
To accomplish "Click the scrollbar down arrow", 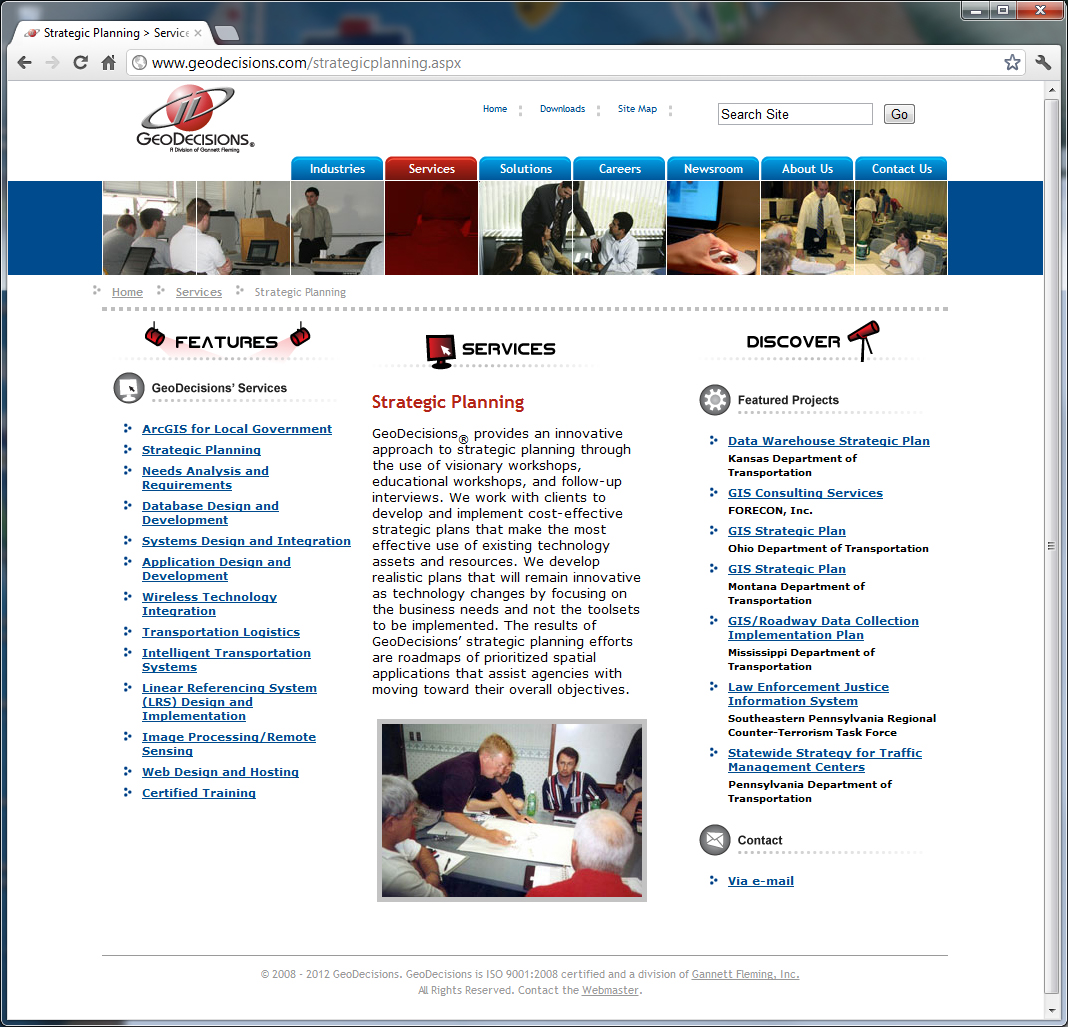I will [1051, 1010].
